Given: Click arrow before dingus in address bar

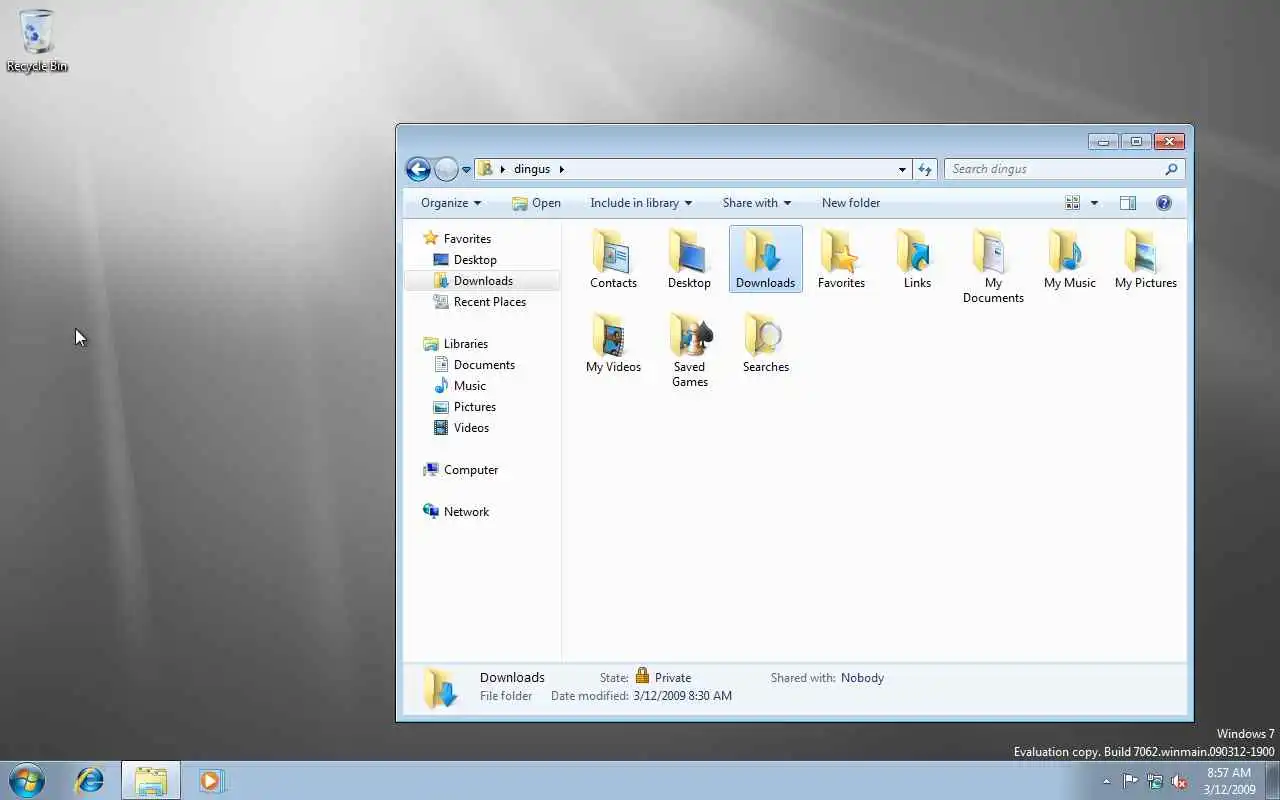Looking at the screenshot, I should (503, 169).
